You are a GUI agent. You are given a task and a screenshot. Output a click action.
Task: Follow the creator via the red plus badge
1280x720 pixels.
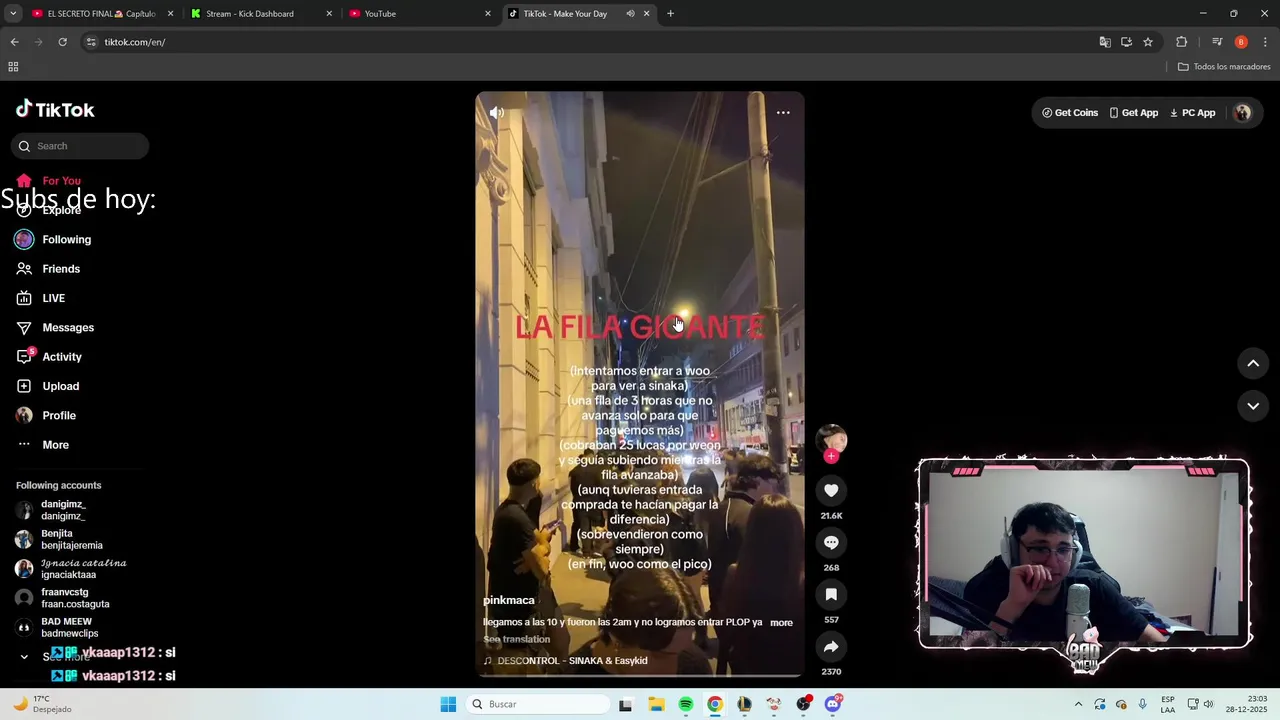831,456
